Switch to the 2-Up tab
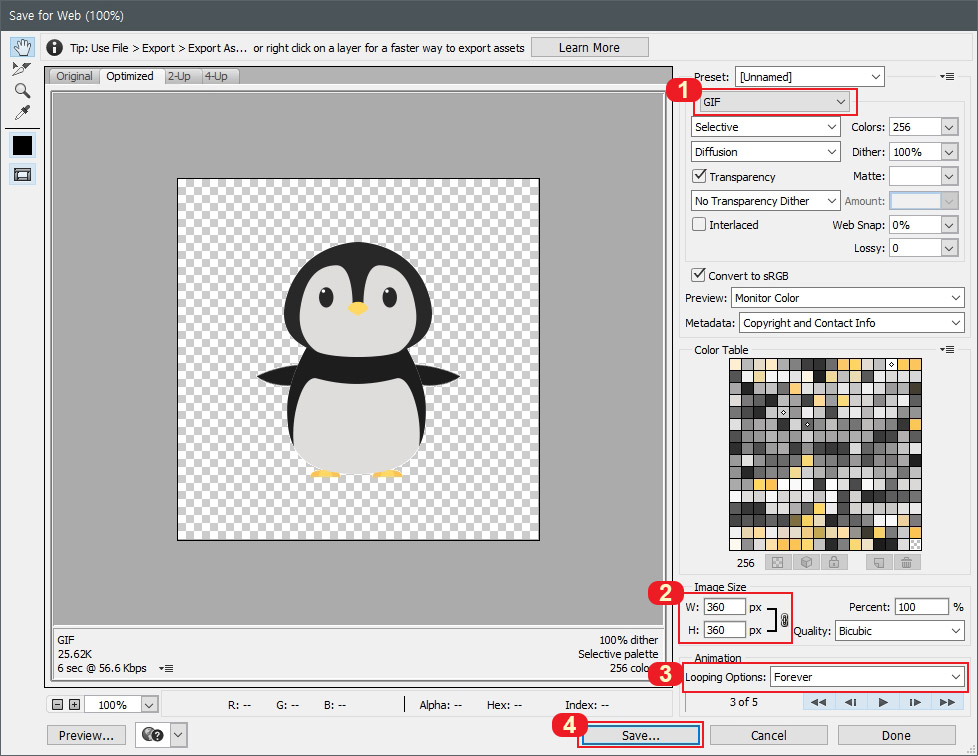The width and height of the screenshot is (978, 756). pos(179,76)
